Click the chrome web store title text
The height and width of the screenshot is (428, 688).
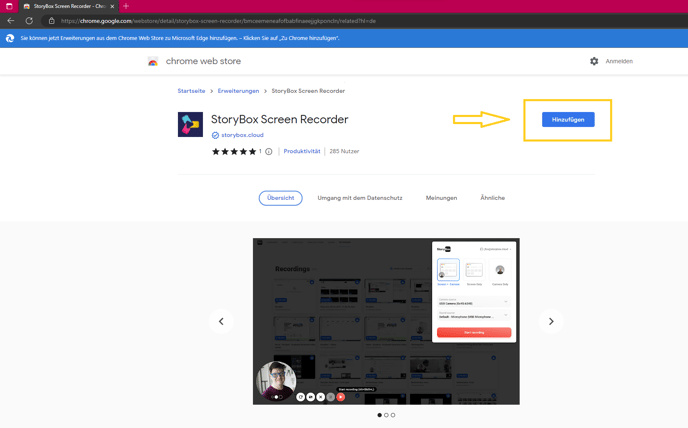[x=203, y=61]
